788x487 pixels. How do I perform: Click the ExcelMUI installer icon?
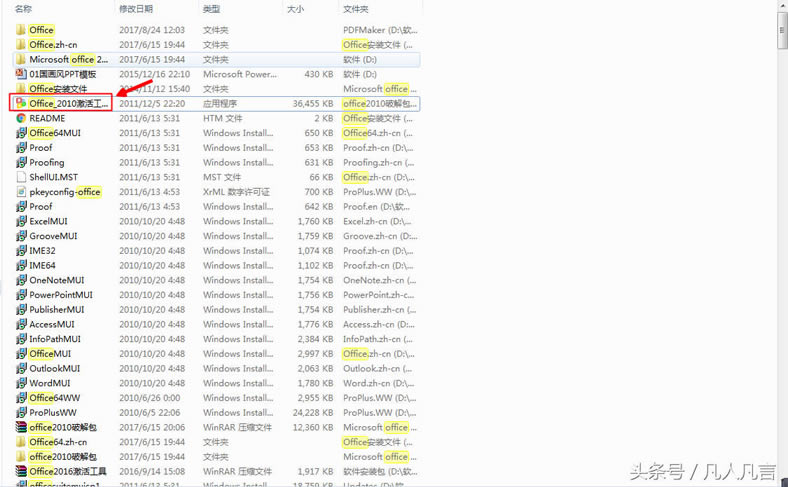pos(21,221)
